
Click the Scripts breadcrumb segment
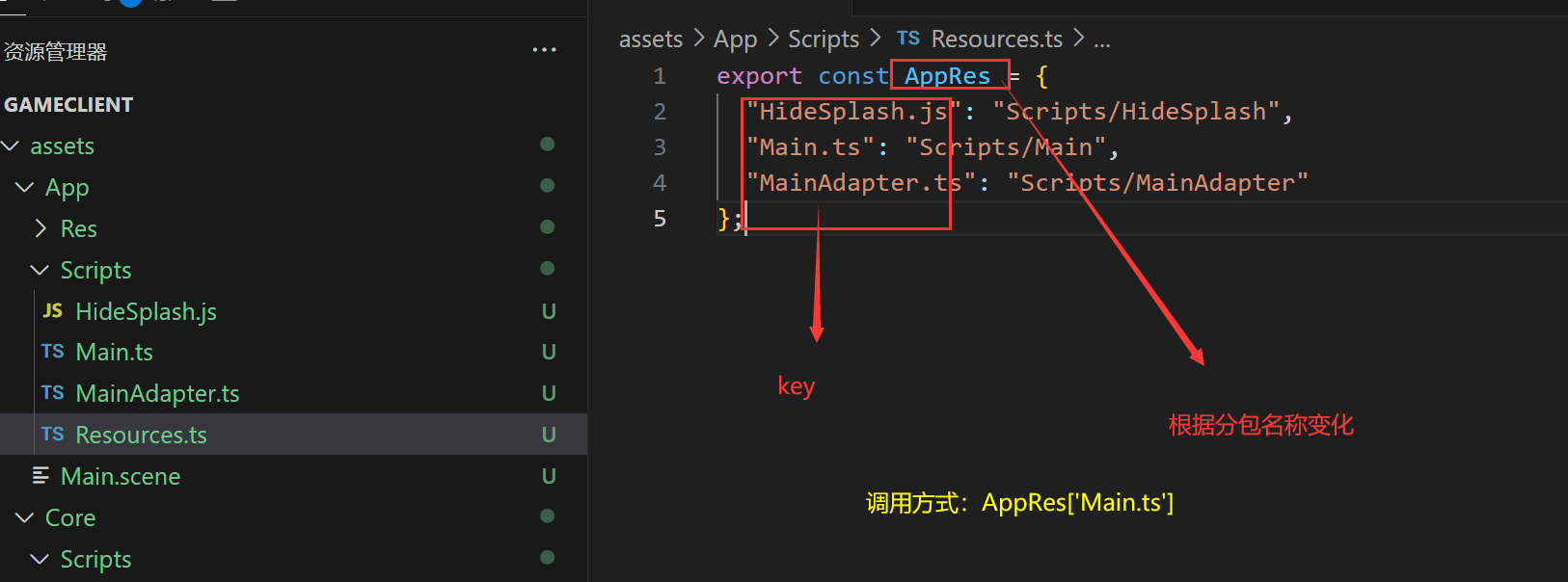pos(823,39)
